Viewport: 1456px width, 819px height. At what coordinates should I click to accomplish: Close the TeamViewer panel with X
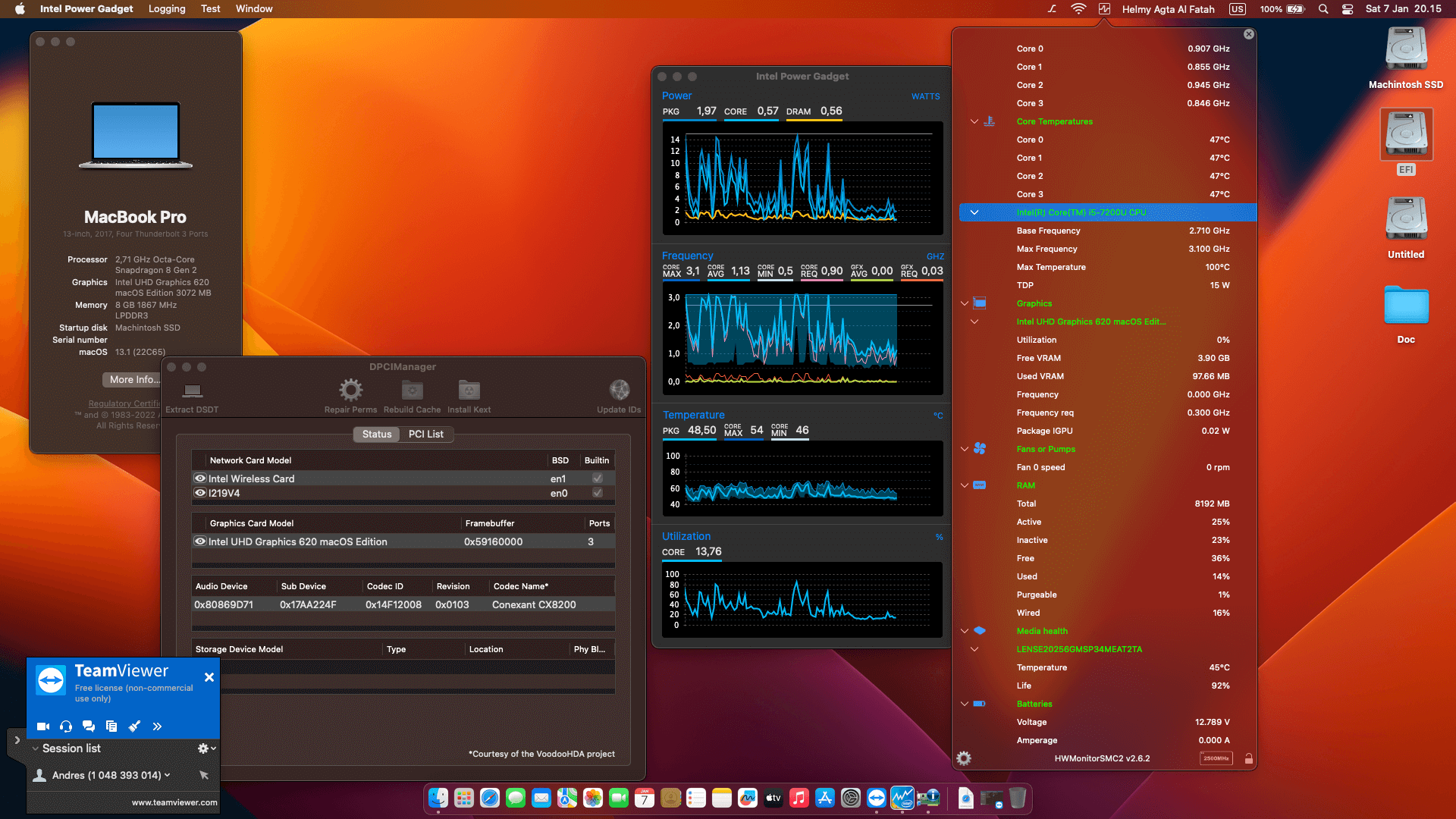point(209,677)
